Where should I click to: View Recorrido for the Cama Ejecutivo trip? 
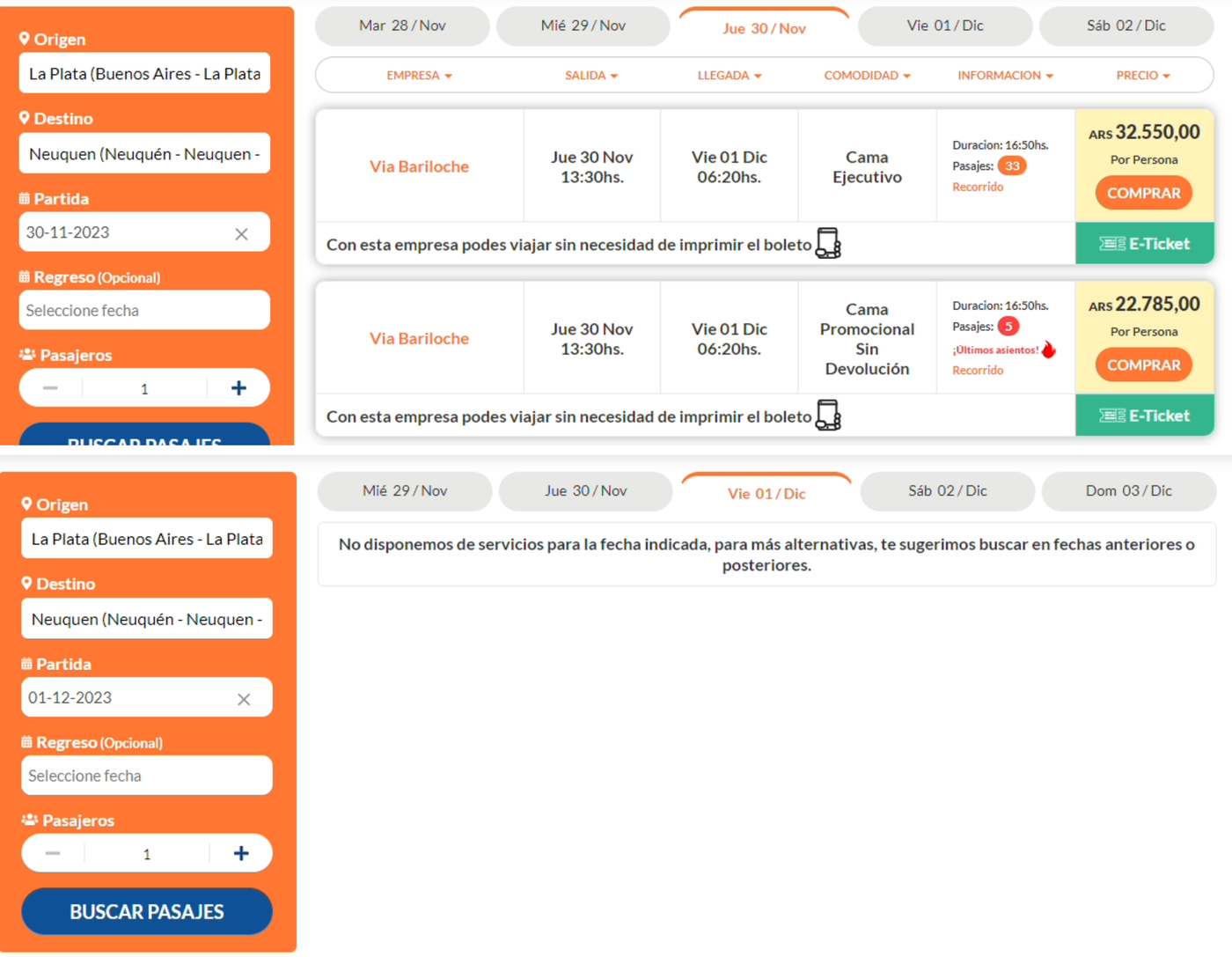point(977,187)
